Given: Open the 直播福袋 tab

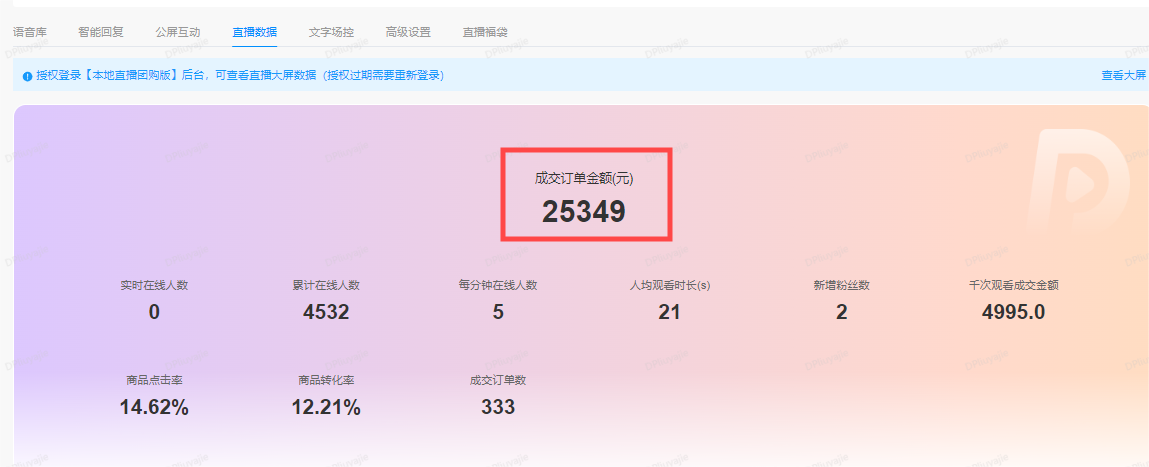Looking at the screenshot, I should click(x=485, y=32).
